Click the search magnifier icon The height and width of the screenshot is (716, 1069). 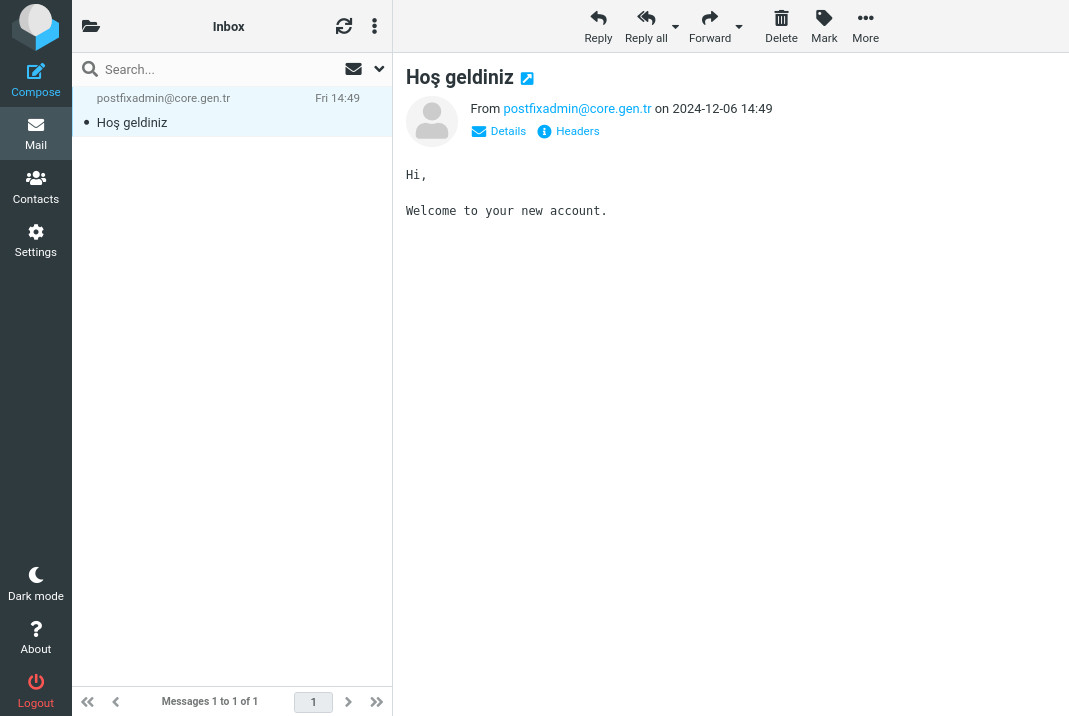coord(89,69)
